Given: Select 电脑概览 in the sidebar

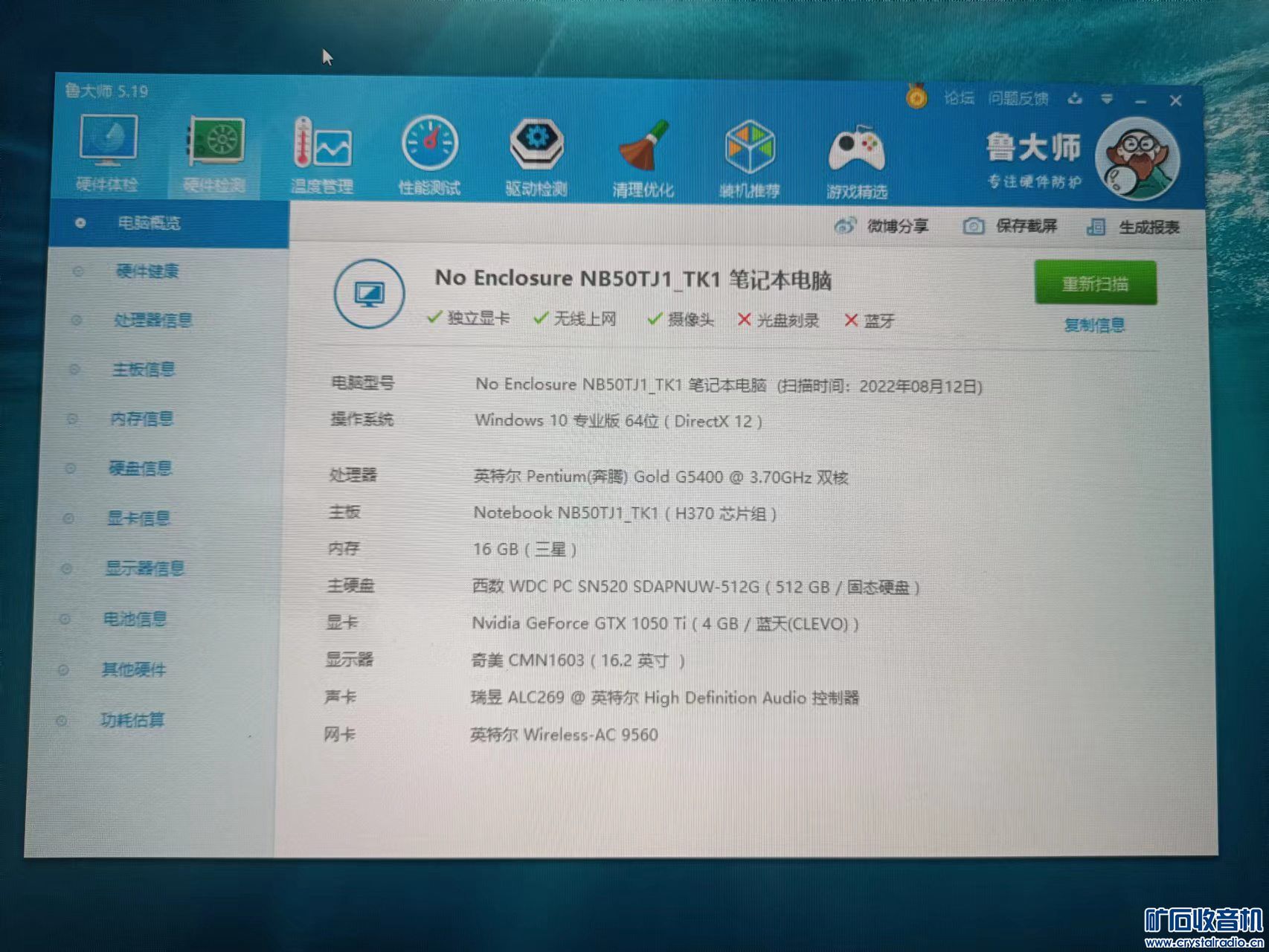Looking at the screenshot, I should tap(170, 223).
